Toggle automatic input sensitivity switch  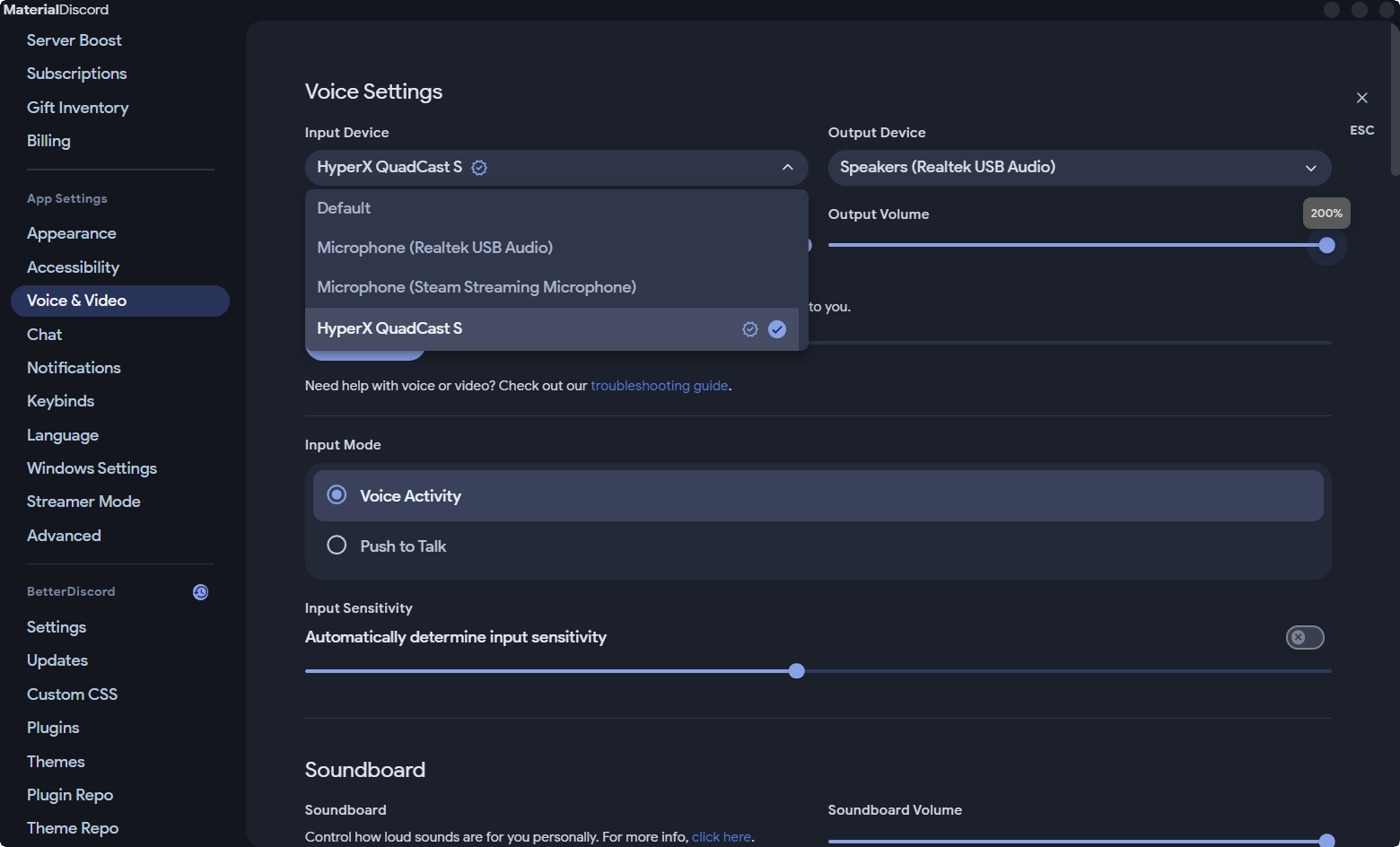pos(1305,637)
